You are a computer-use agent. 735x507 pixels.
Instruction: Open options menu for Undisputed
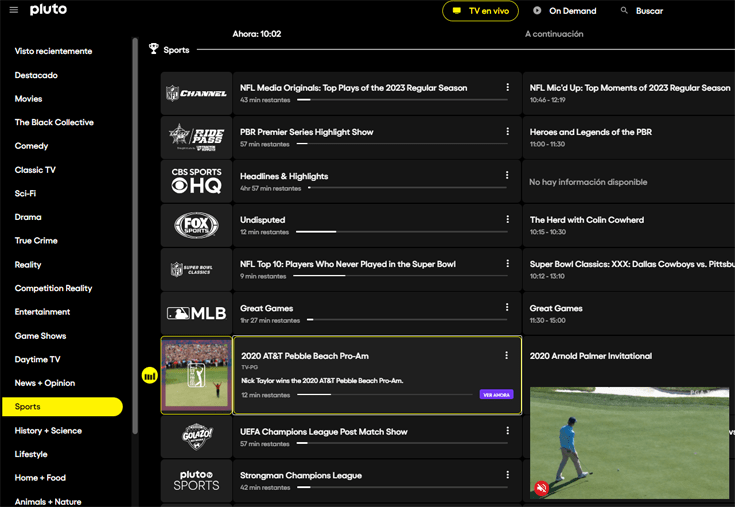[507, 219]
